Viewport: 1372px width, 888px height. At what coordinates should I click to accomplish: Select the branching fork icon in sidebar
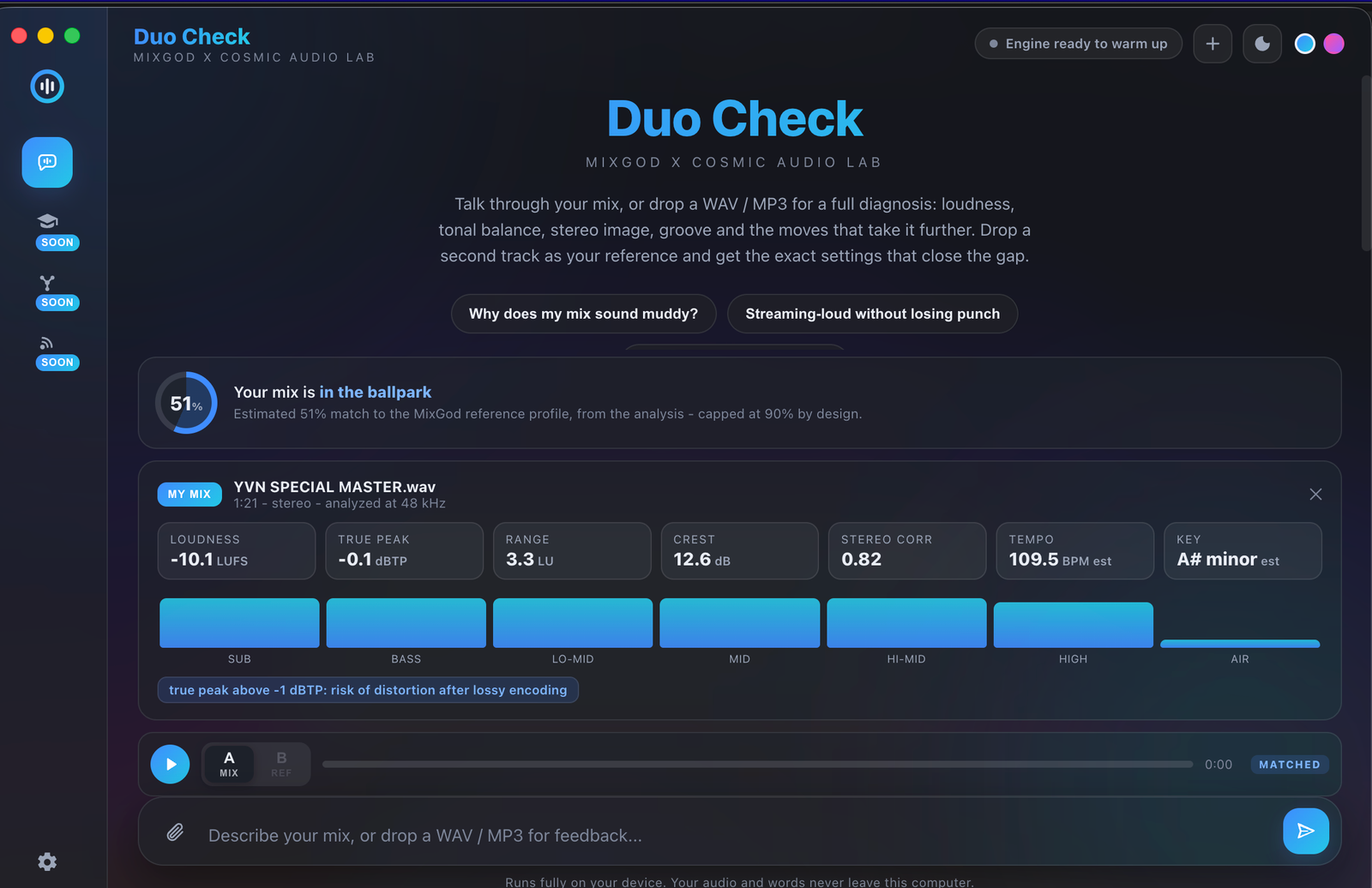47,282
